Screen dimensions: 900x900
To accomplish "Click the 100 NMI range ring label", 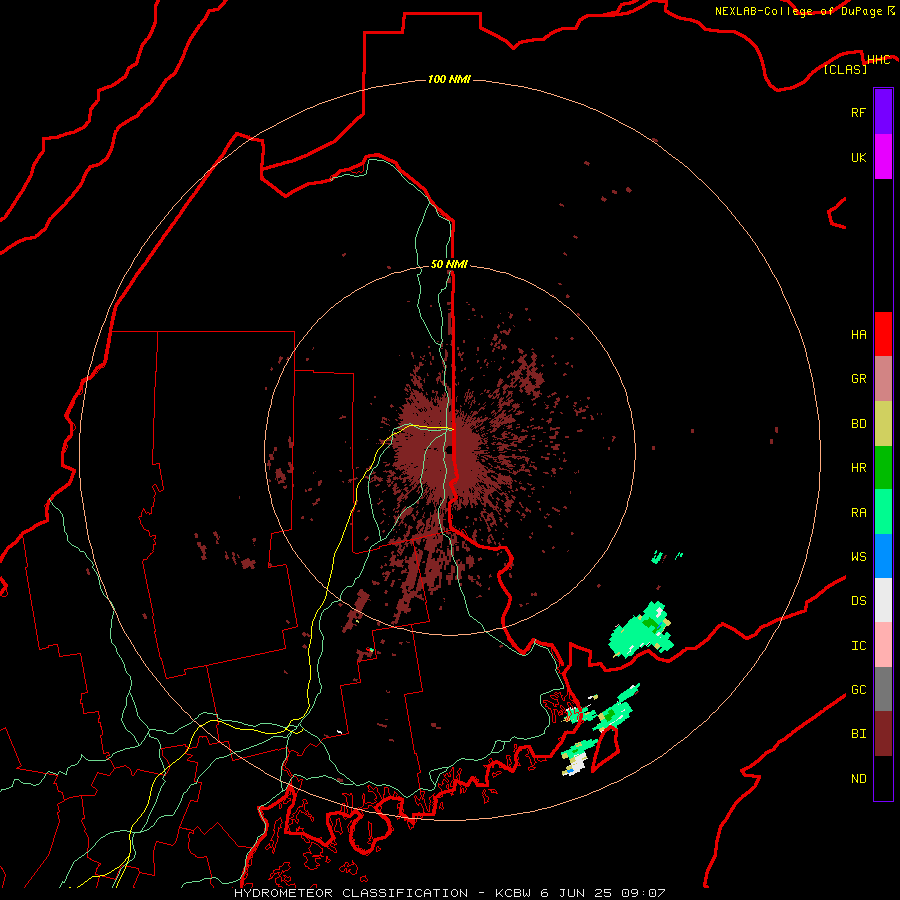I will (449, 79).
